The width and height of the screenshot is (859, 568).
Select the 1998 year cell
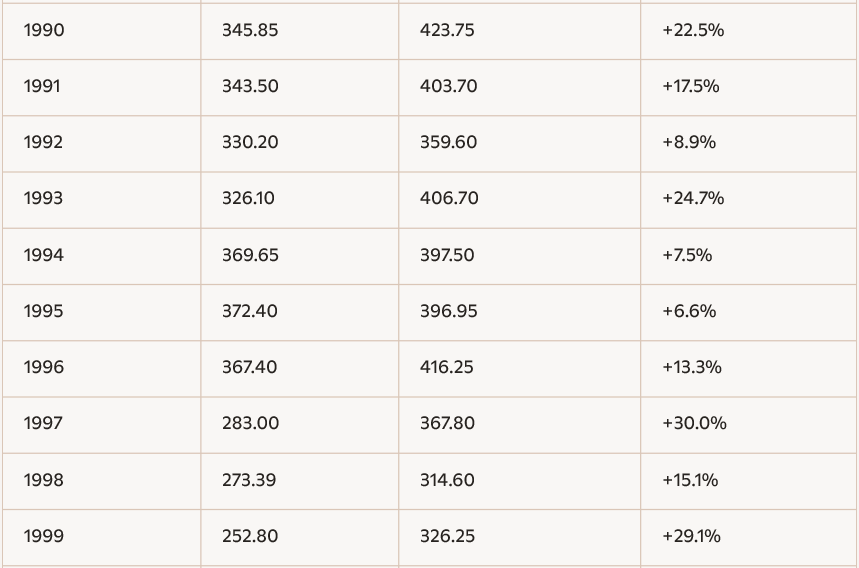click(43, 480)
